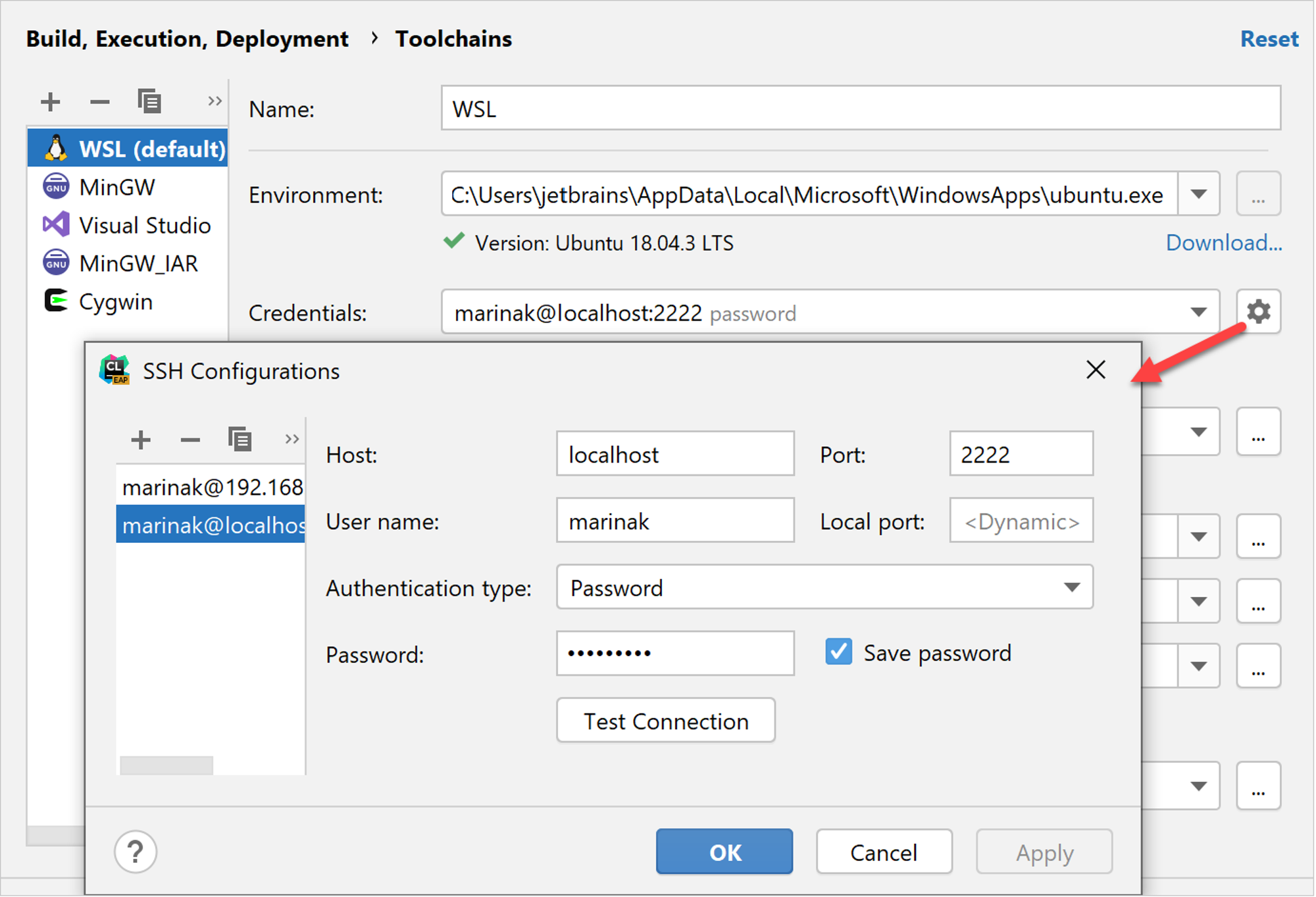Expand the Environment path dropdown
Screen dimensions: 1316x897
(1199, 194)
